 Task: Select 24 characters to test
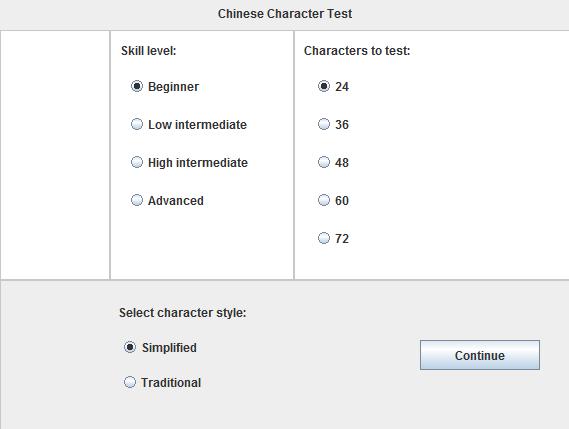pyautogui.click(x=324, y=86)
